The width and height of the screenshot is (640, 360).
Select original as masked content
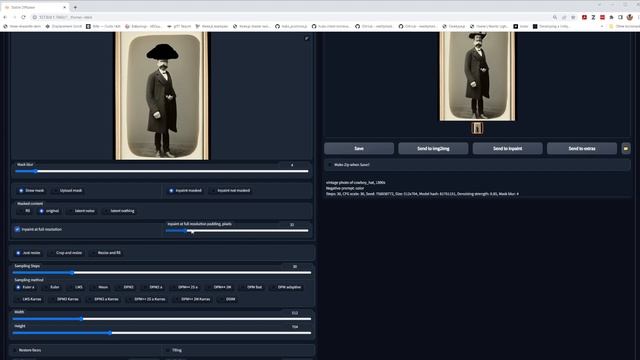tap(49, 211)
